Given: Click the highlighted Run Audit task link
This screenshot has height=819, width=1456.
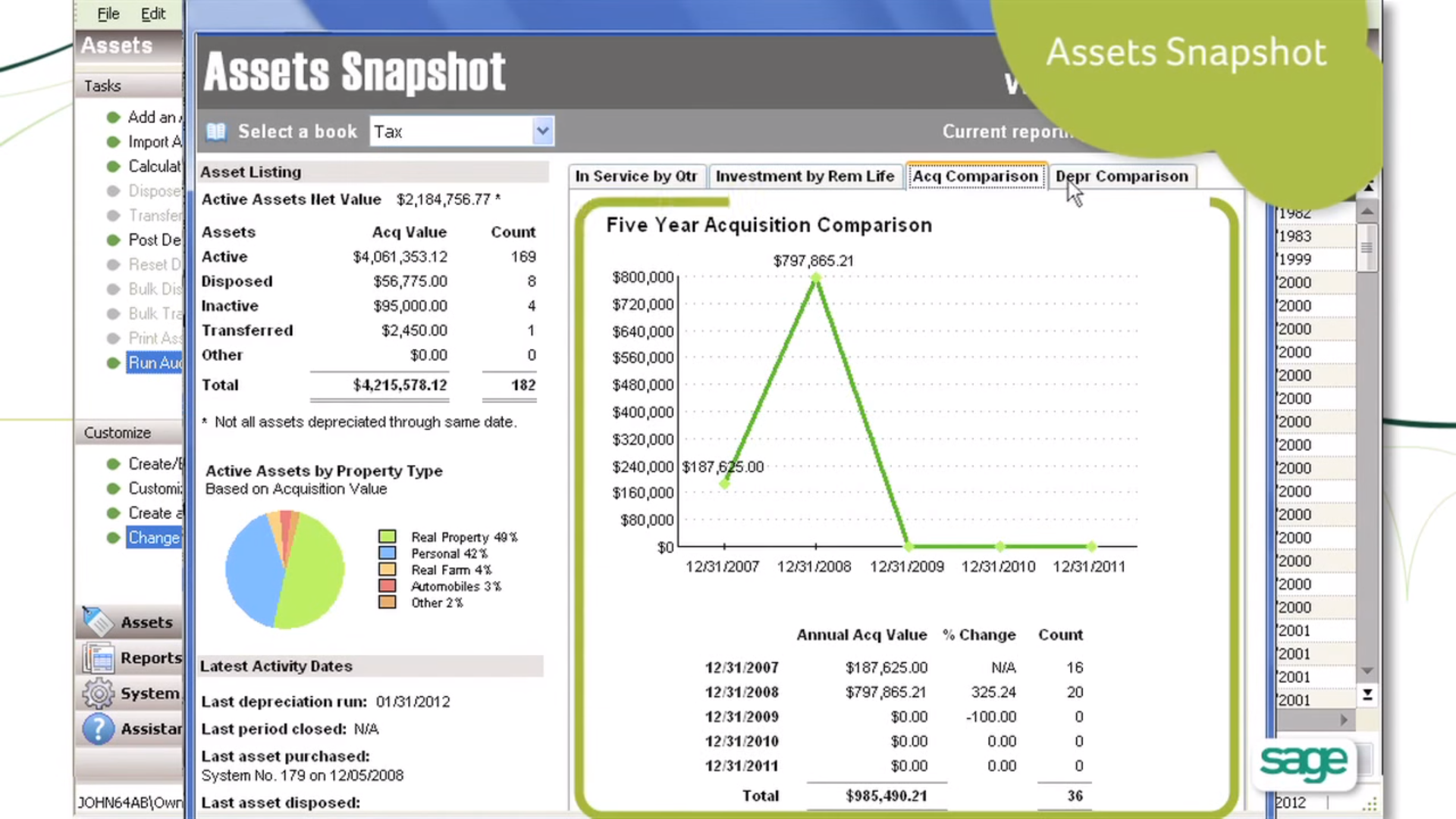Looking at the screenshot, I should click(x=155, y=362).
